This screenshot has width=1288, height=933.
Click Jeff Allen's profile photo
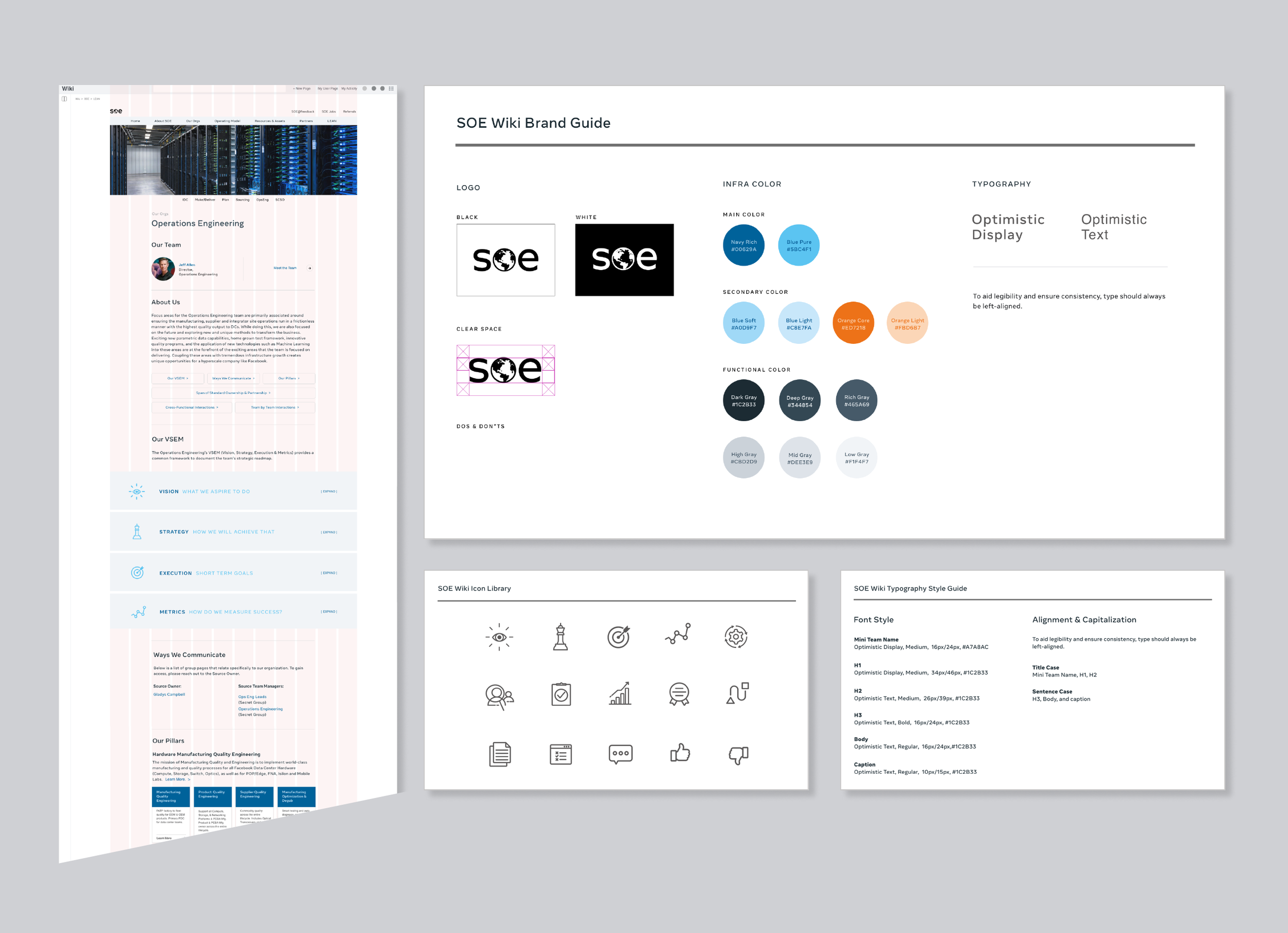(x=163, y=269)
